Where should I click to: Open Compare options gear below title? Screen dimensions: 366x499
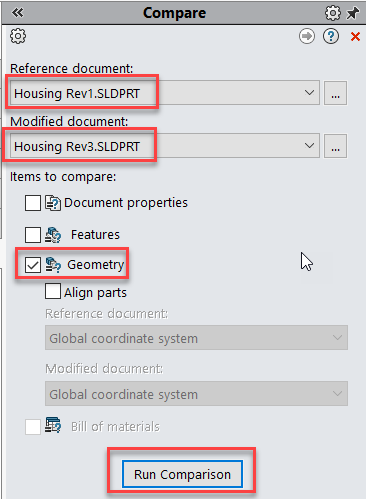click(18, 36)
